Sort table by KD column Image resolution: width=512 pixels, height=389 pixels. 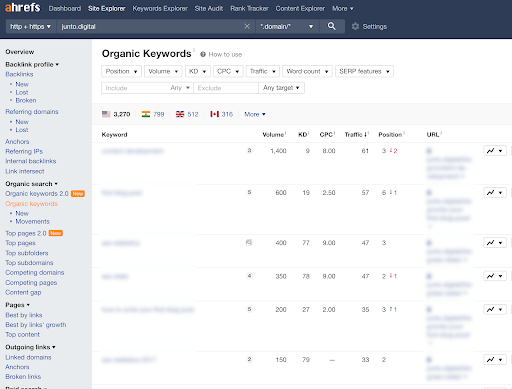click(x=303, y=135)
